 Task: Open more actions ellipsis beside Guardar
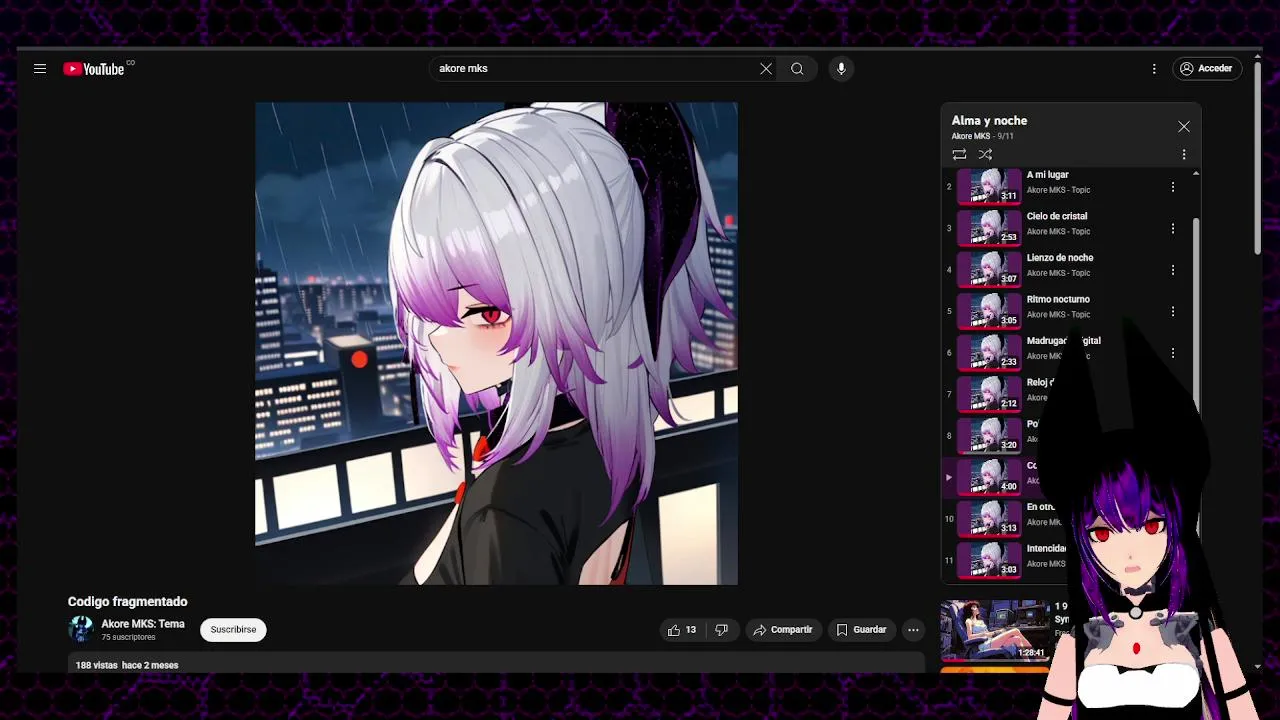pyautogui.click(x=913, y=630)
